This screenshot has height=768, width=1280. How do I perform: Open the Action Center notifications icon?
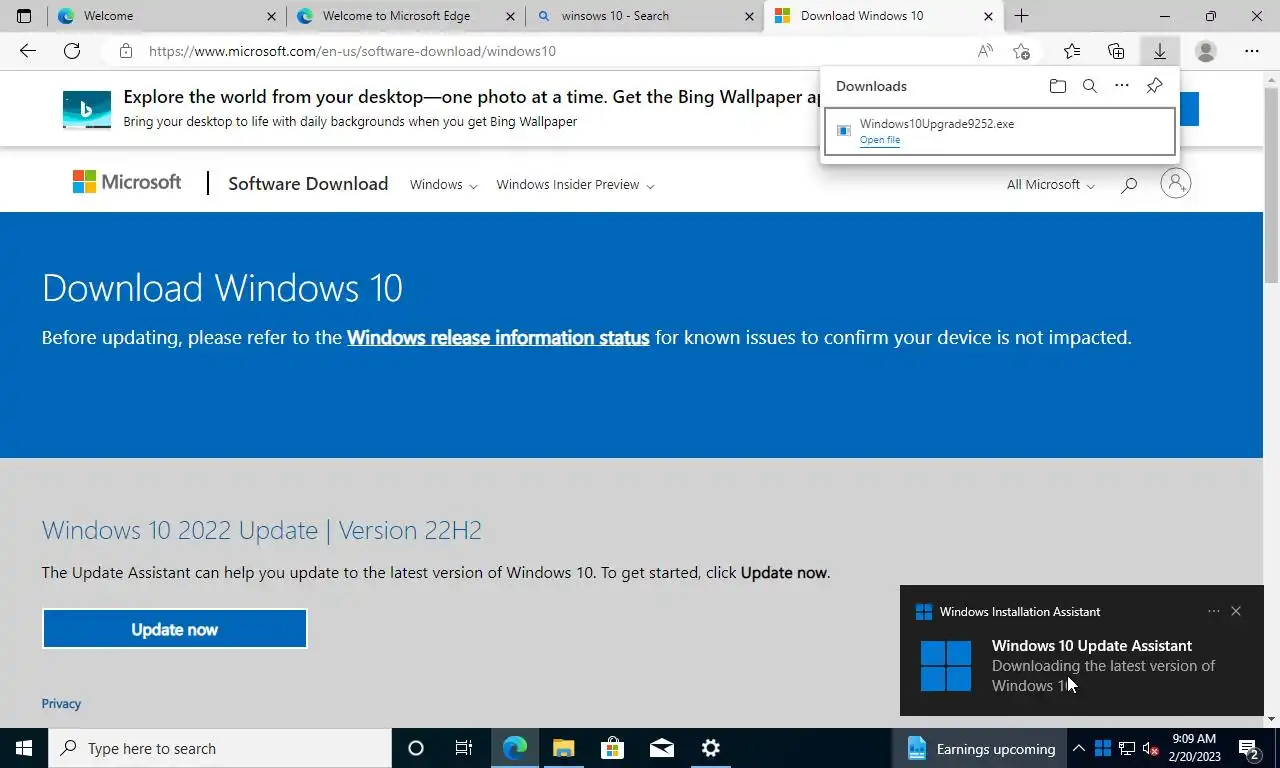click(x=1249, y=748)
